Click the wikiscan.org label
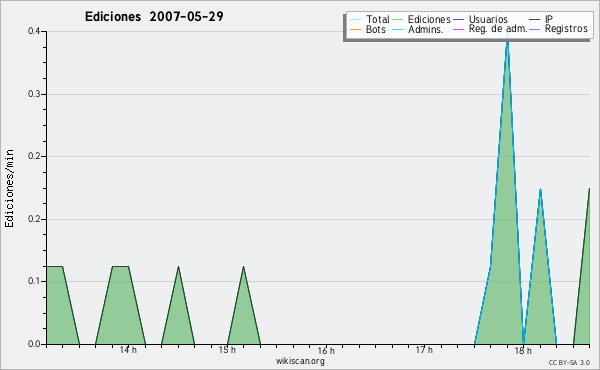The height and width of the screenshot is (370, 600). pos(300,361)
